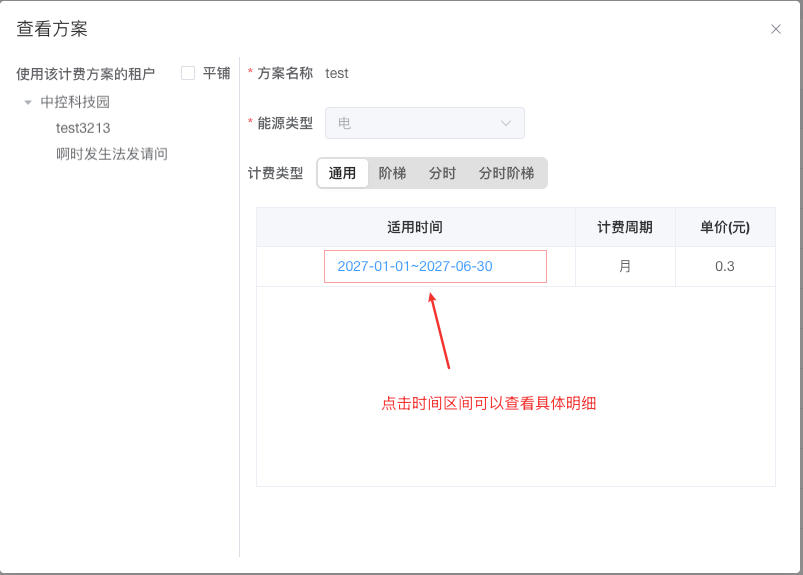Click the 使用该计费方案的租户 heading
Screen dimensions: 803x575
click(x=86, y=74)
